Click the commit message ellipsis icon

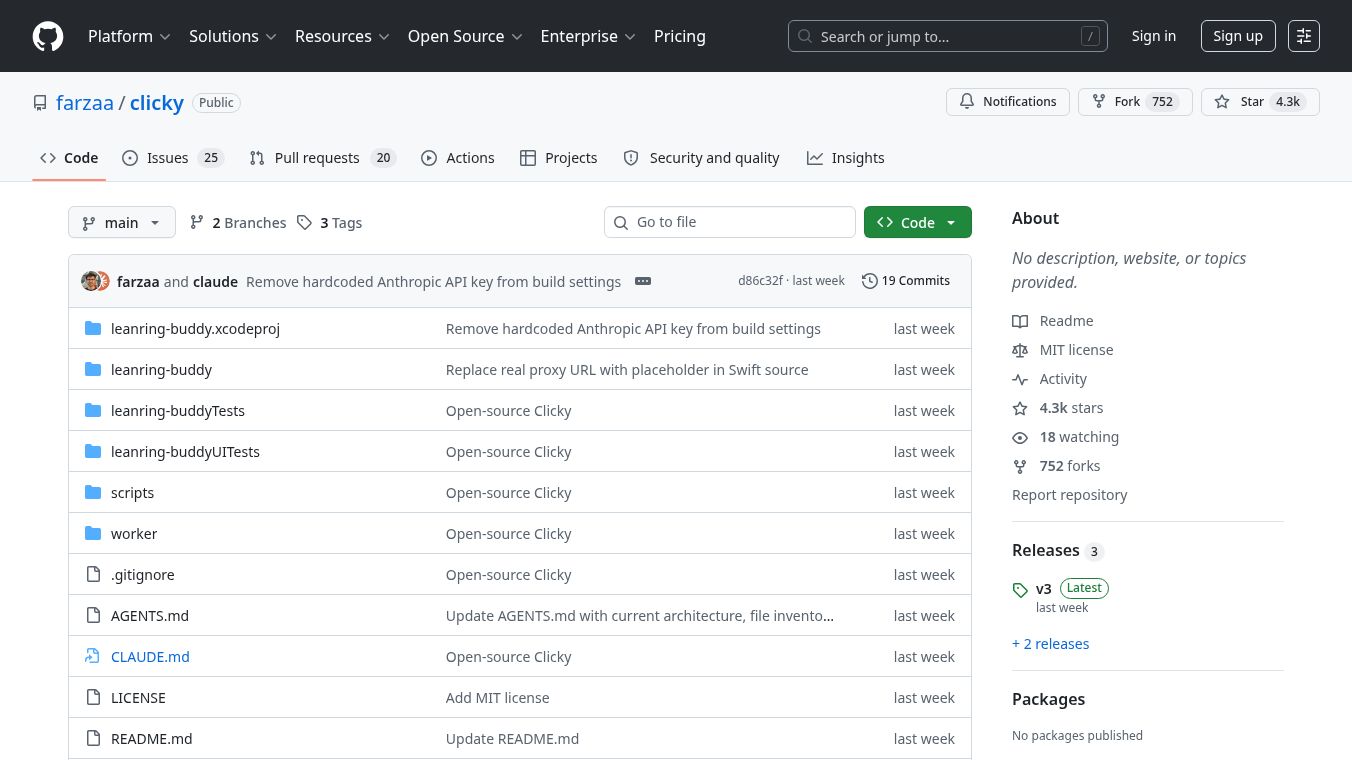[x=643, y=281]
